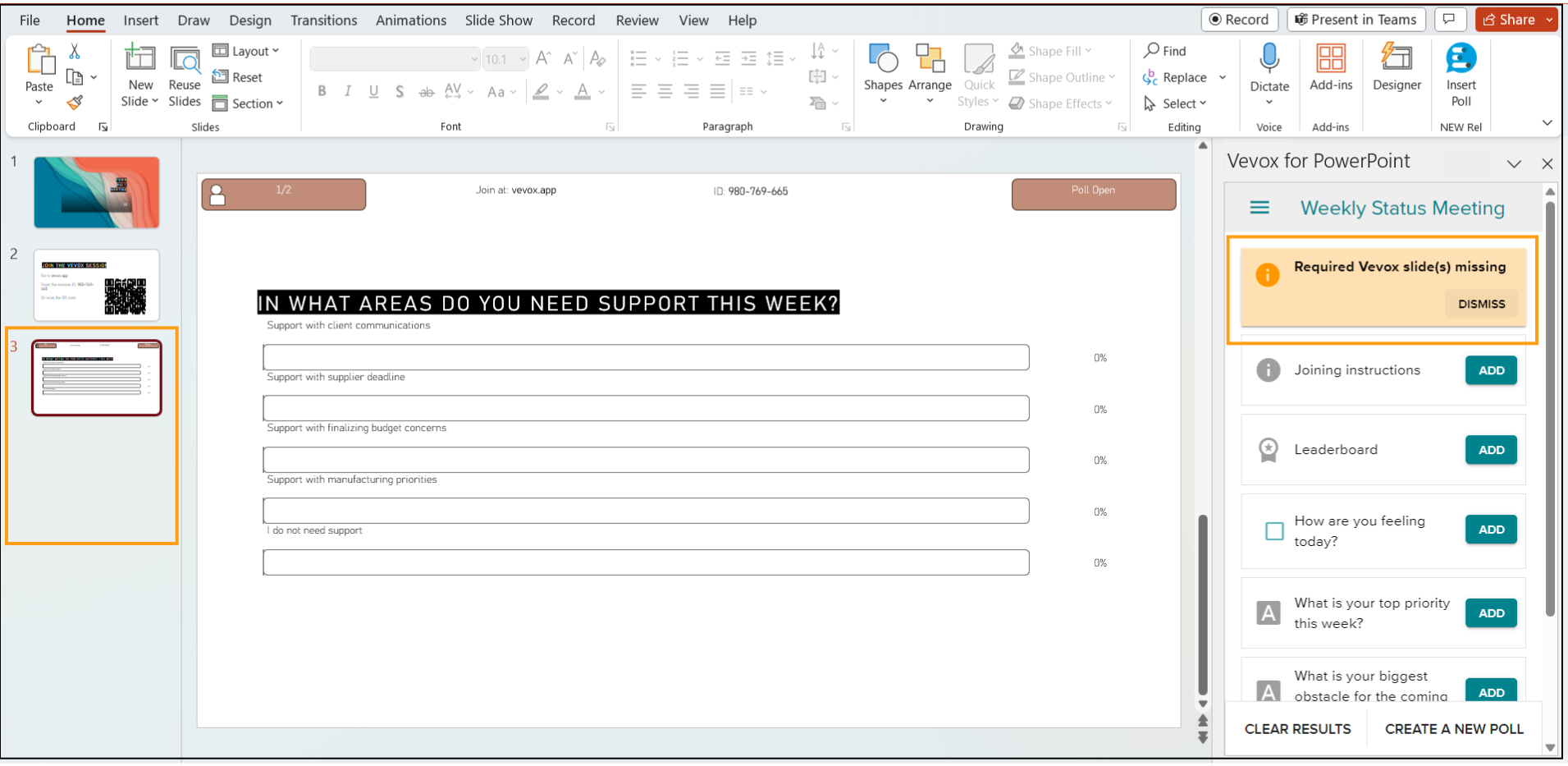Expand the Section dropdown

pyautogui.click(x=249, y=103)
